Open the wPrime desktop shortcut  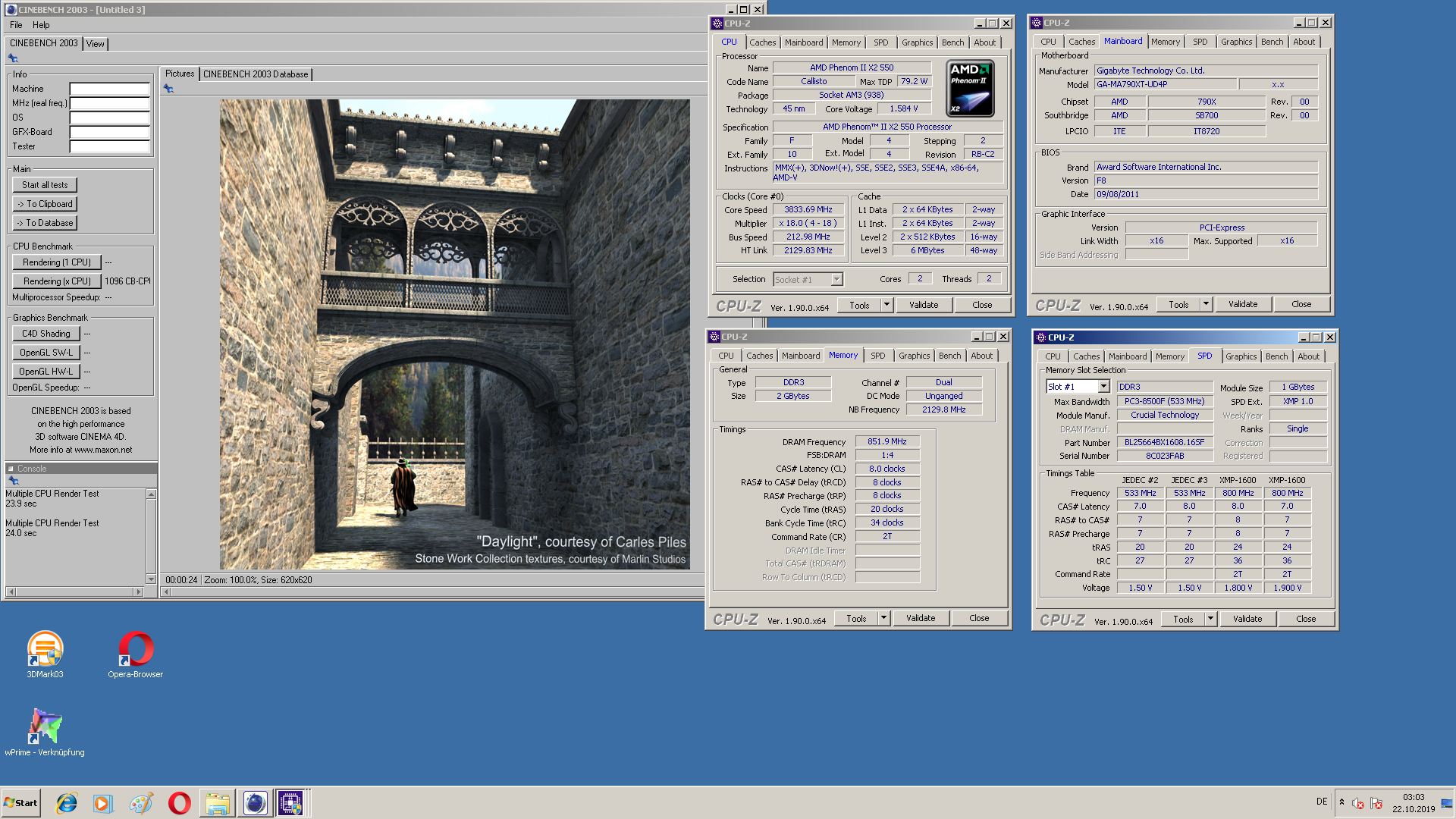coord(45,732)
